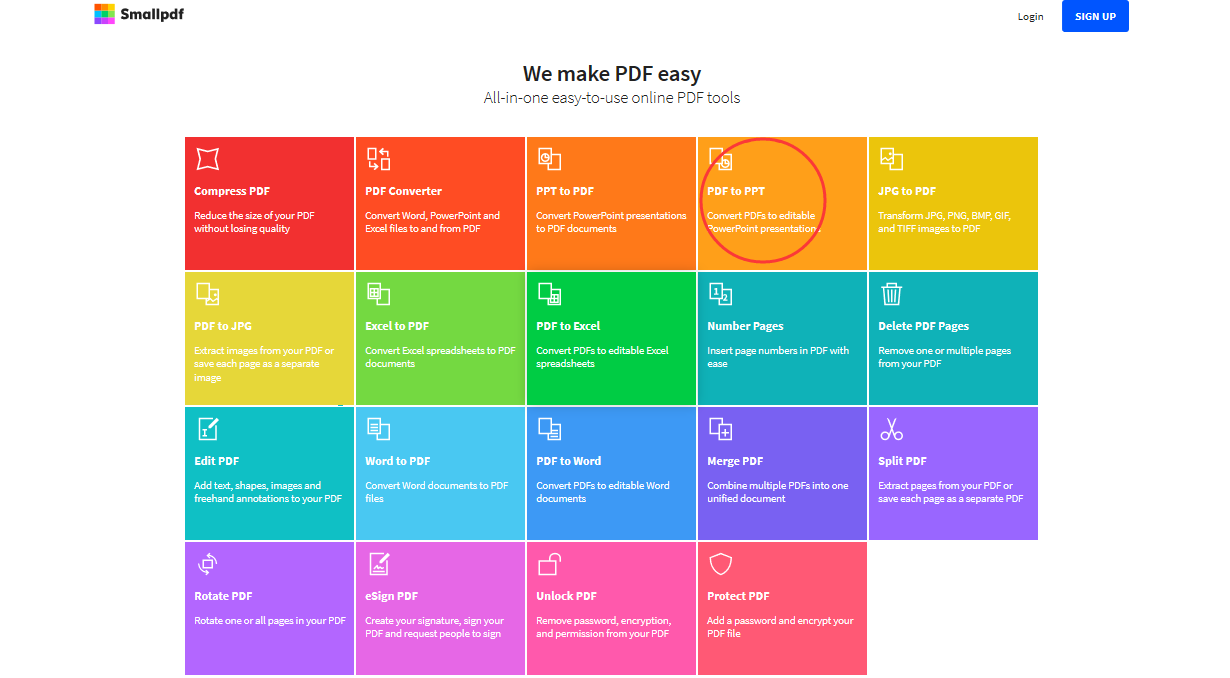The image size is (1230, 678).
Task: Click the Rotate PDF tool
Action: pos(207,564)
